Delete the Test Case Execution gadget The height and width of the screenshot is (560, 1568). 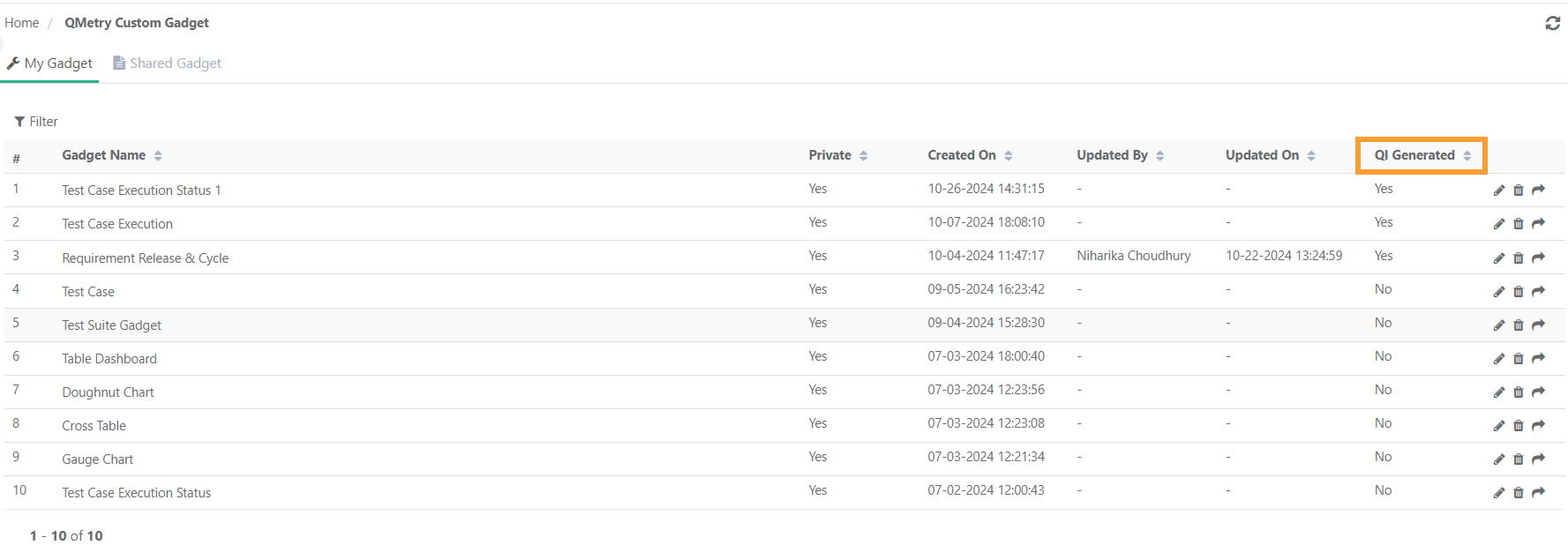click(x=1518, y=224)
